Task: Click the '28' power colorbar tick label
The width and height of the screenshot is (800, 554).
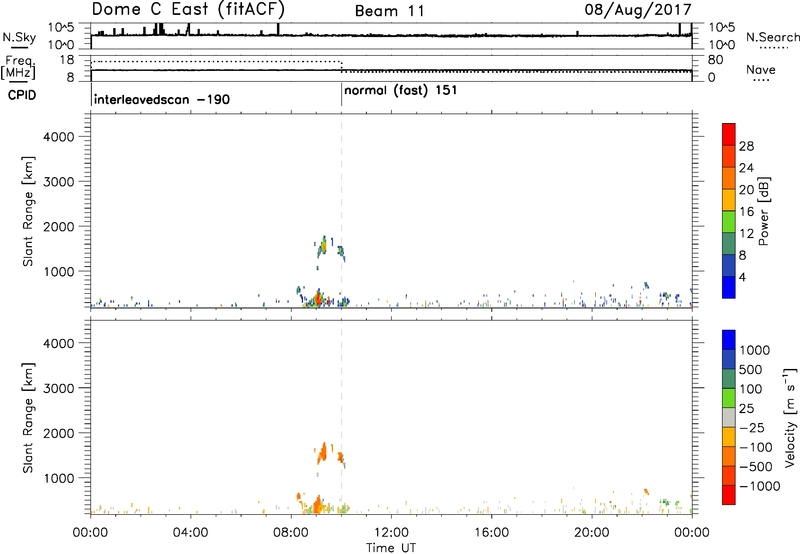Action: (746, 146)
